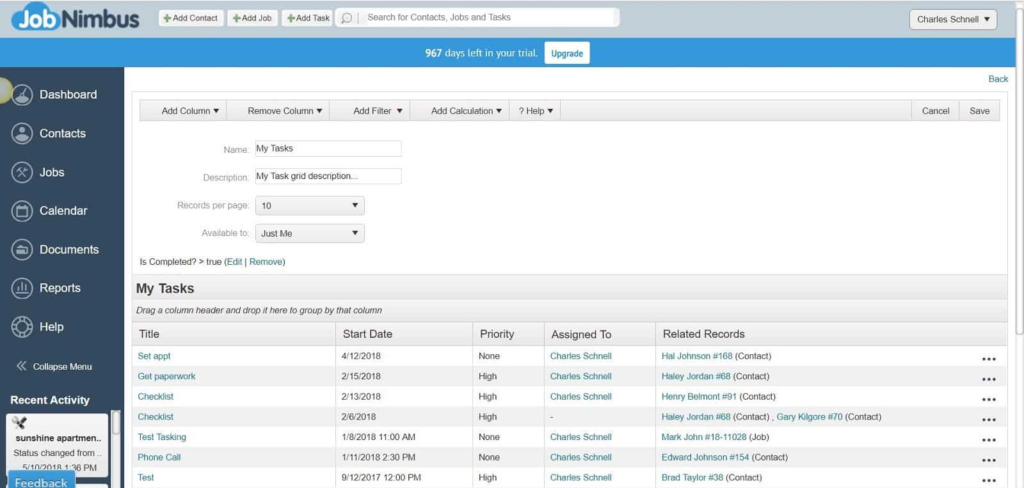Click Related Records column header

pos(703,334)
